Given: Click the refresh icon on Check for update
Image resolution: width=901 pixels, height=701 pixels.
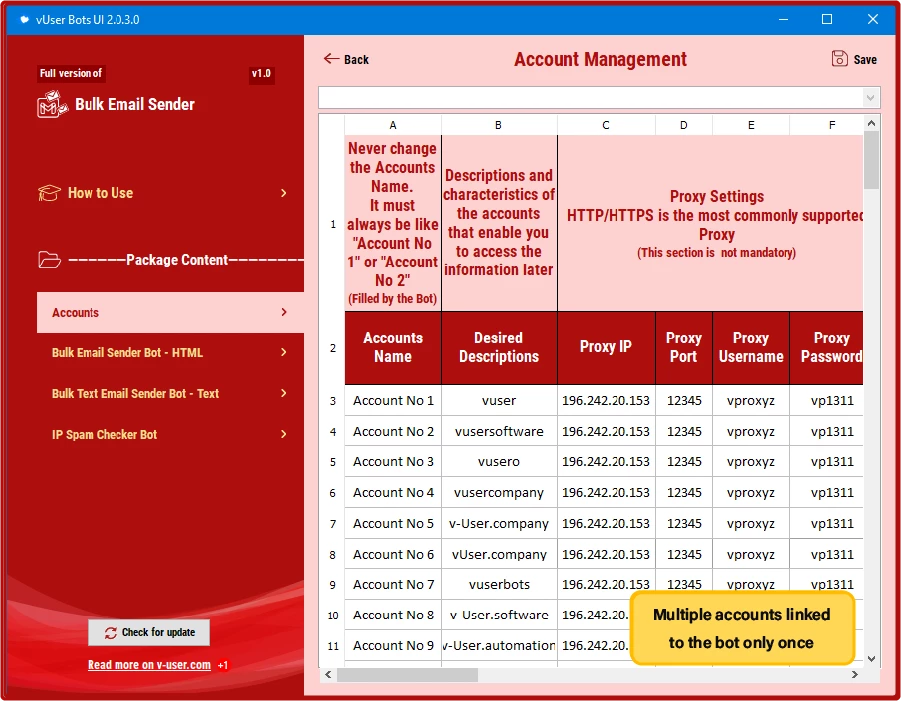Looking at the screenshot, I should pyautogui.click(x=110, y=633).
